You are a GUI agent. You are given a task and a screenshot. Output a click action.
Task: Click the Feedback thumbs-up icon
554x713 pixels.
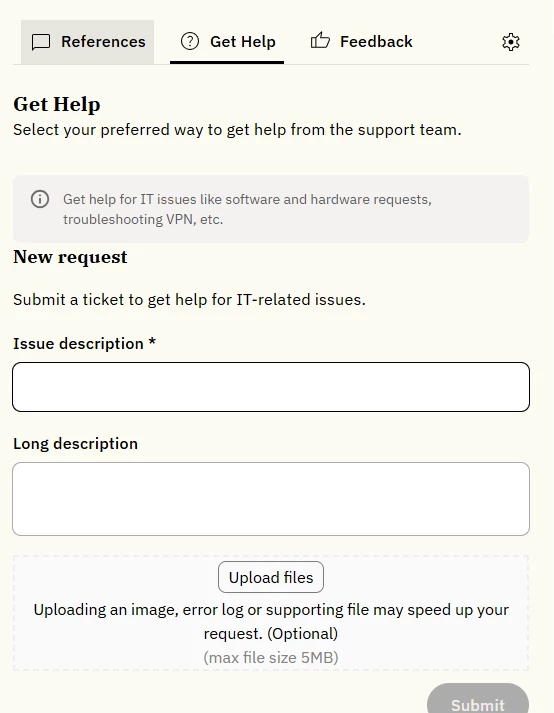coord(320,40)
